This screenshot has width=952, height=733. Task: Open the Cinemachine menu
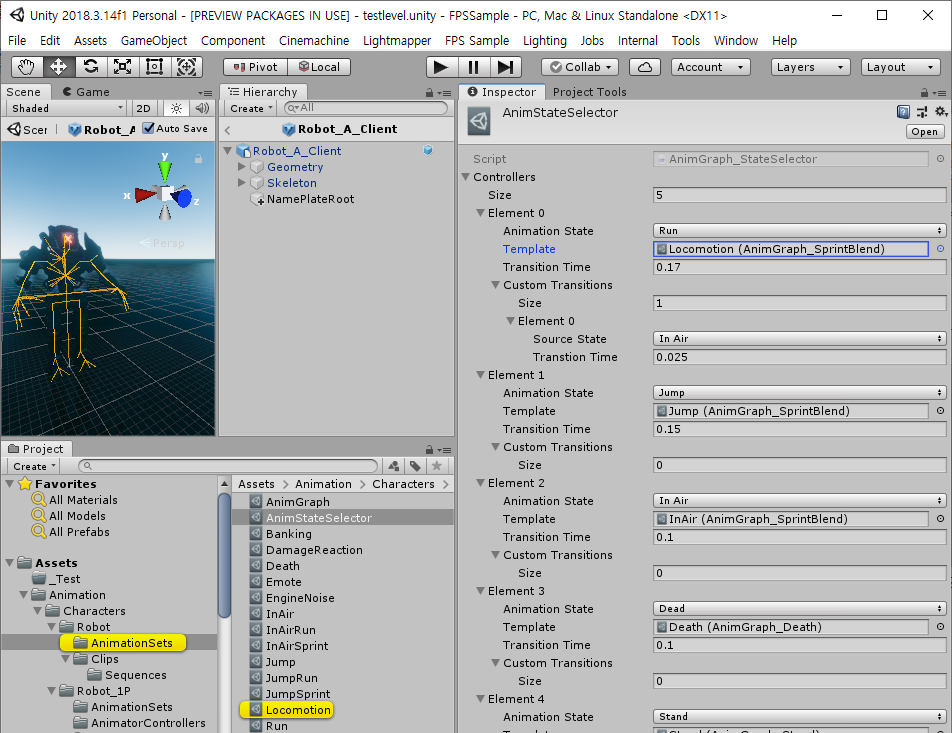pos(314,41)
